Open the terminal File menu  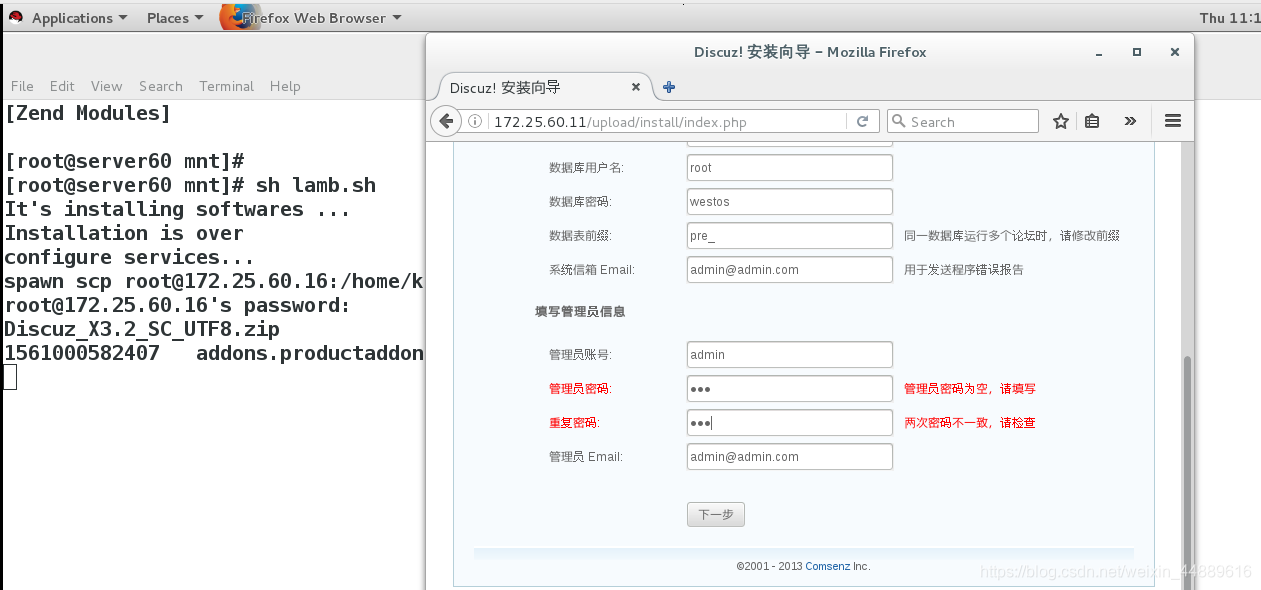[x=22, y=86]
